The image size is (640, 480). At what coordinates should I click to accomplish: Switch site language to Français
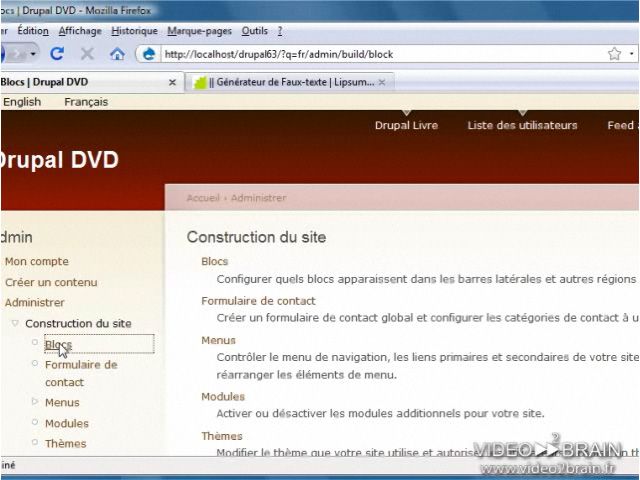pos(86,102)
